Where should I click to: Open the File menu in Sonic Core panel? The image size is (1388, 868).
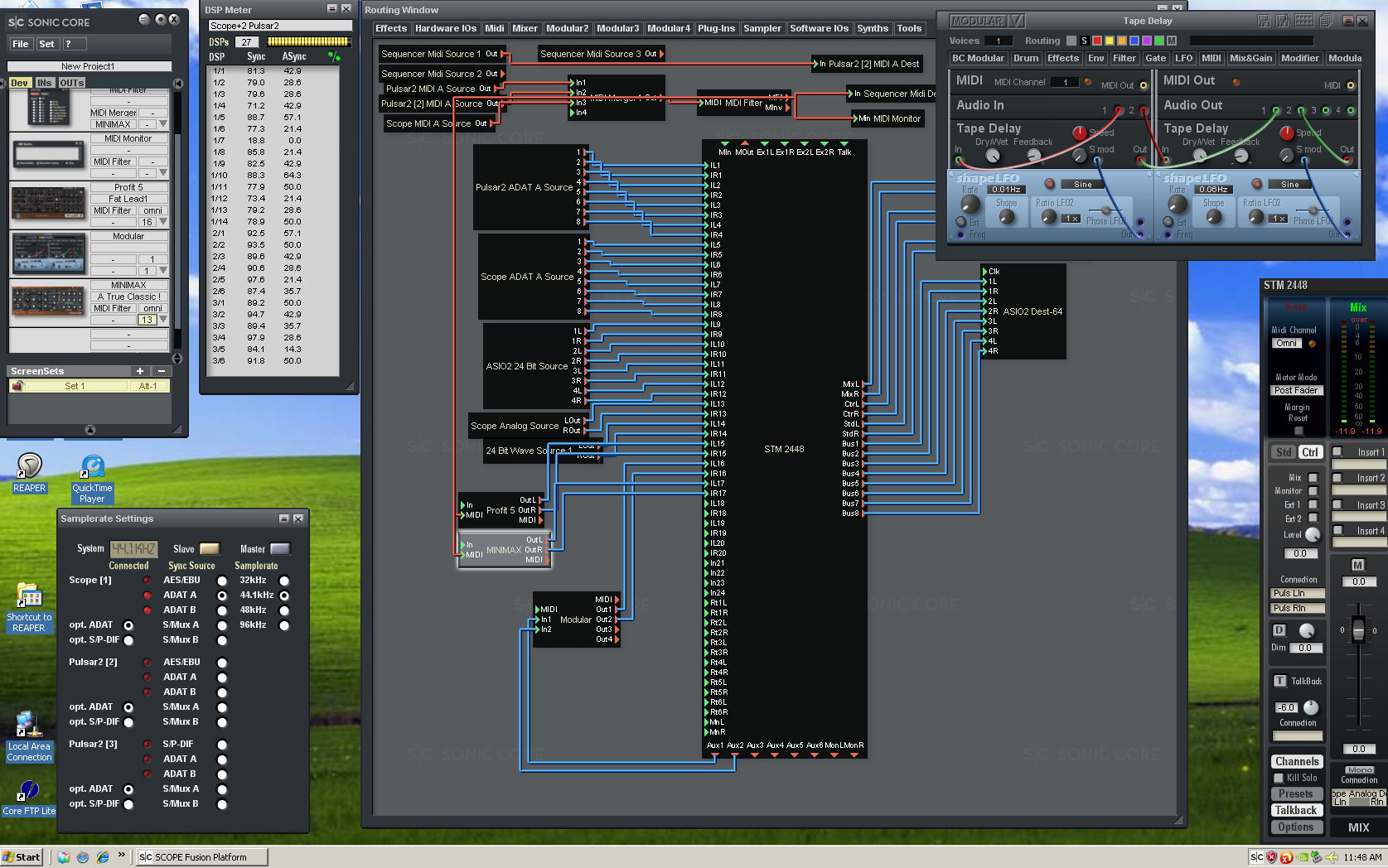tap(21, 44)
